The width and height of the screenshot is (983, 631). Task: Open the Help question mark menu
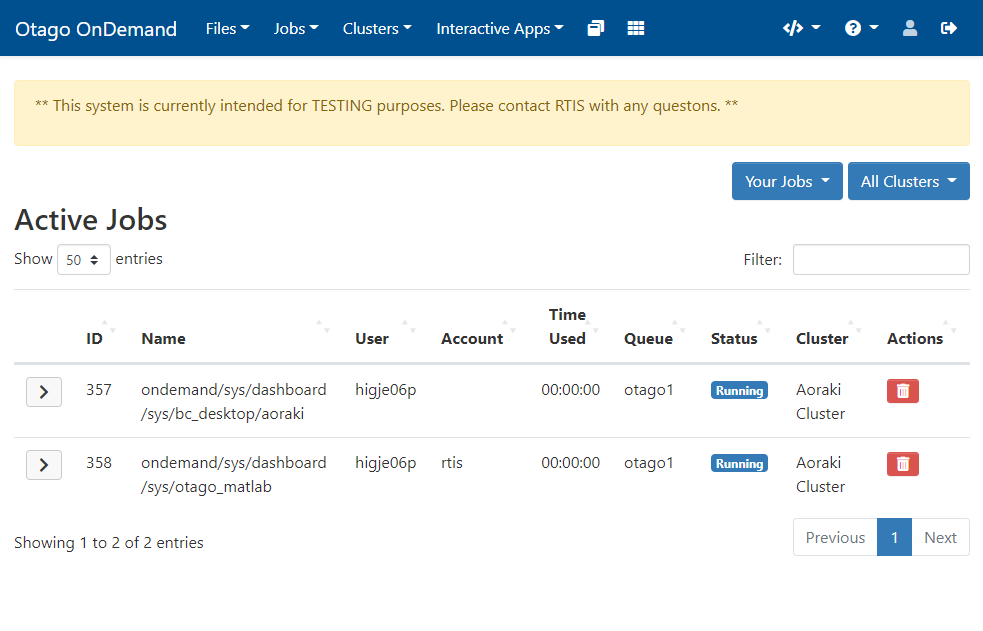tap(861, 28)
